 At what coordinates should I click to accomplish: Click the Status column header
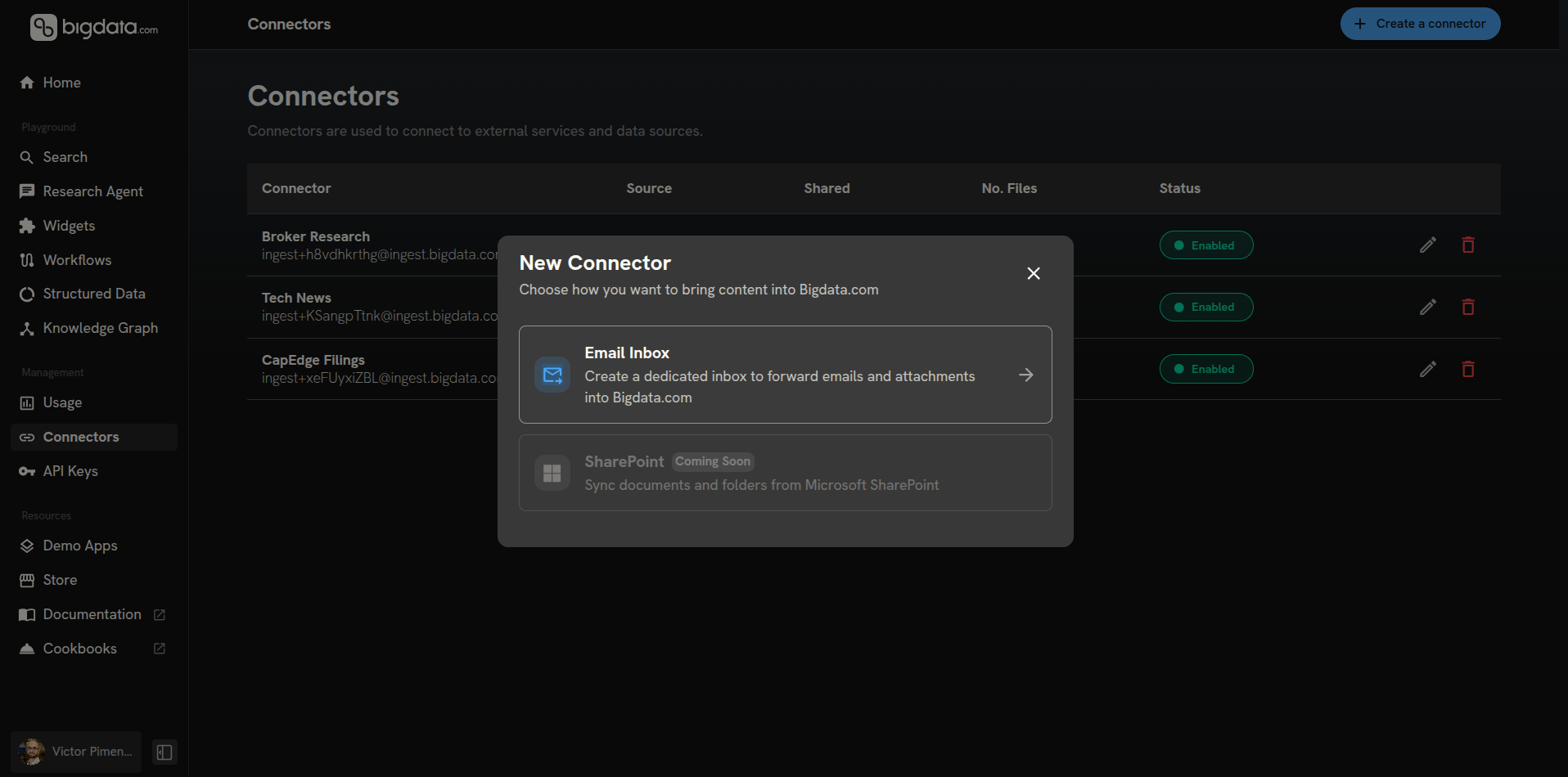pyautogui.click(x=1179, y=188)
